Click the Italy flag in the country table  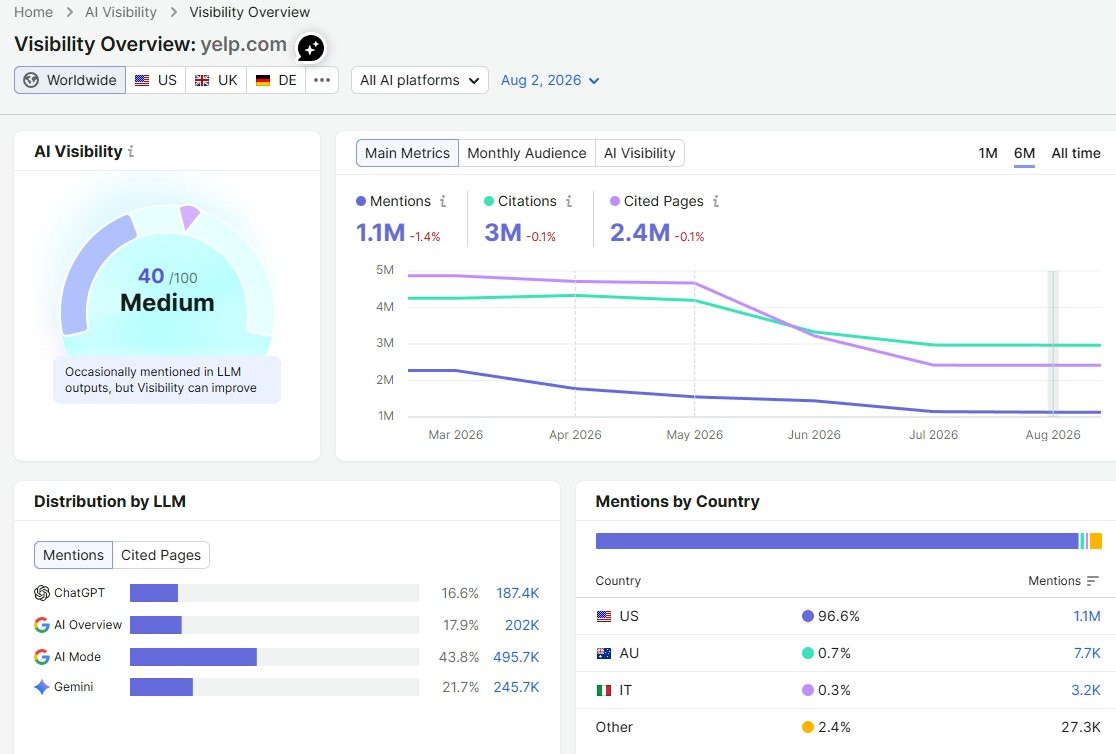point(604,691)
